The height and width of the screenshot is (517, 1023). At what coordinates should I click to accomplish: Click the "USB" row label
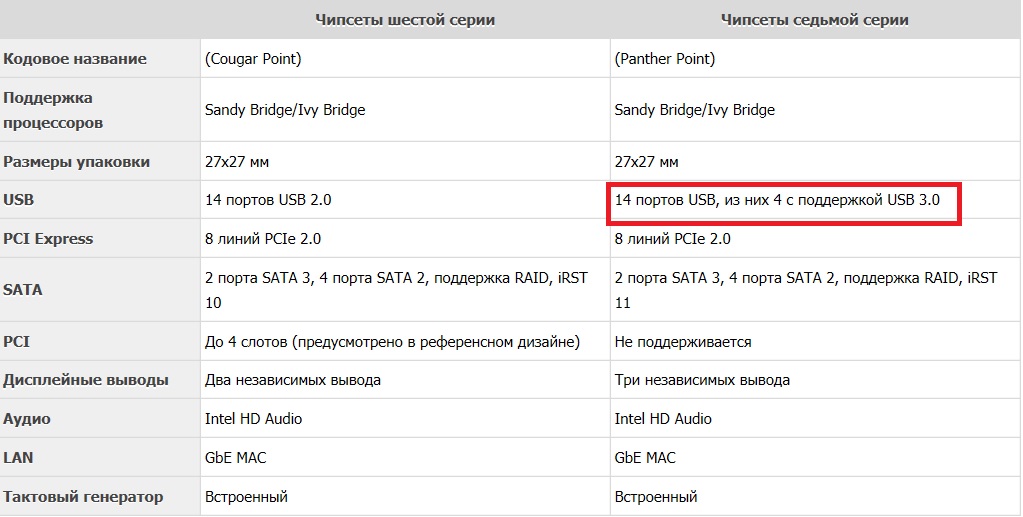(19, 200)
